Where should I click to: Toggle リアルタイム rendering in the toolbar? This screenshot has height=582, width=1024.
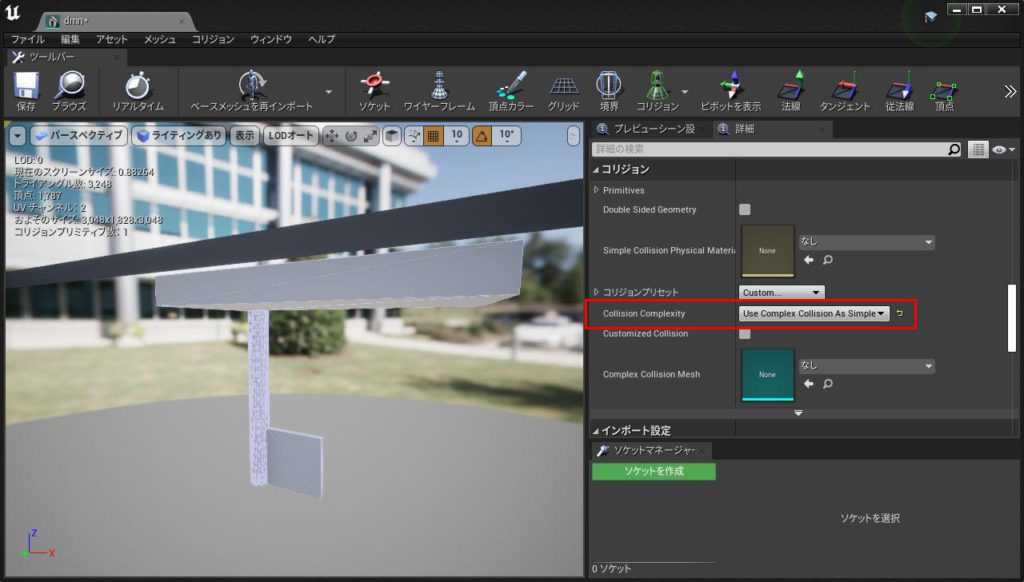[x=138, y=91]
